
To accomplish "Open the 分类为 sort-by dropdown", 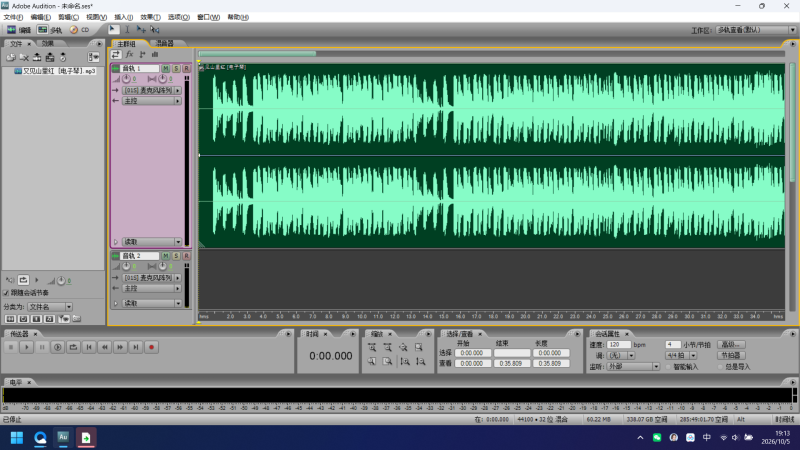I will (49, 307).
